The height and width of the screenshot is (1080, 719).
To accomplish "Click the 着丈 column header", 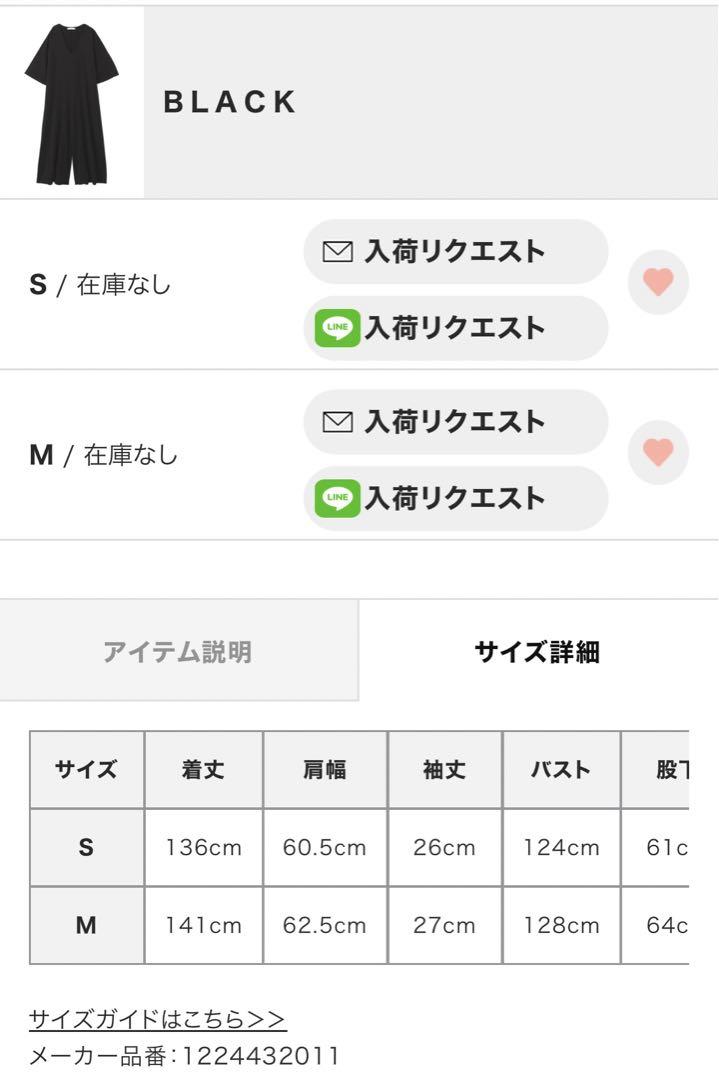I will [x=204, y=769].
